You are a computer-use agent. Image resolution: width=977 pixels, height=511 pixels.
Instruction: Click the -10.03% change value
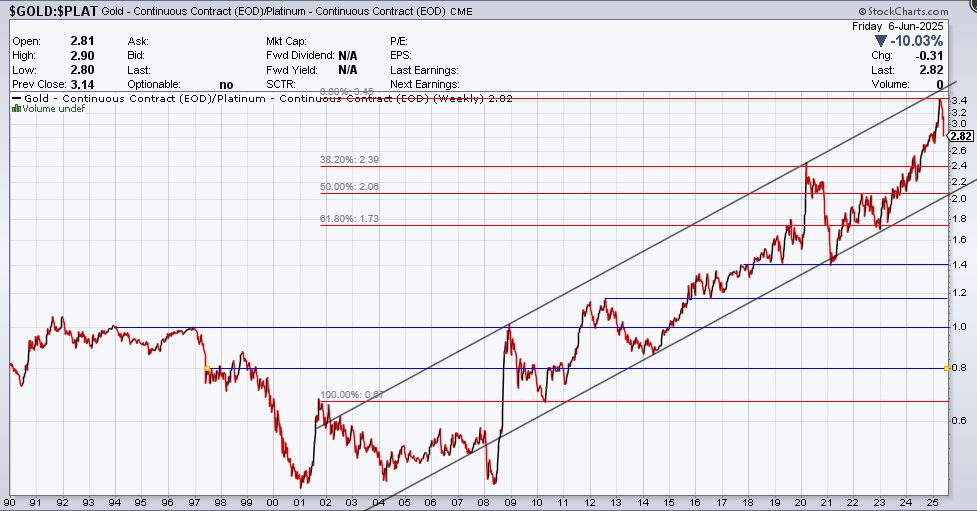click(917, 41)
